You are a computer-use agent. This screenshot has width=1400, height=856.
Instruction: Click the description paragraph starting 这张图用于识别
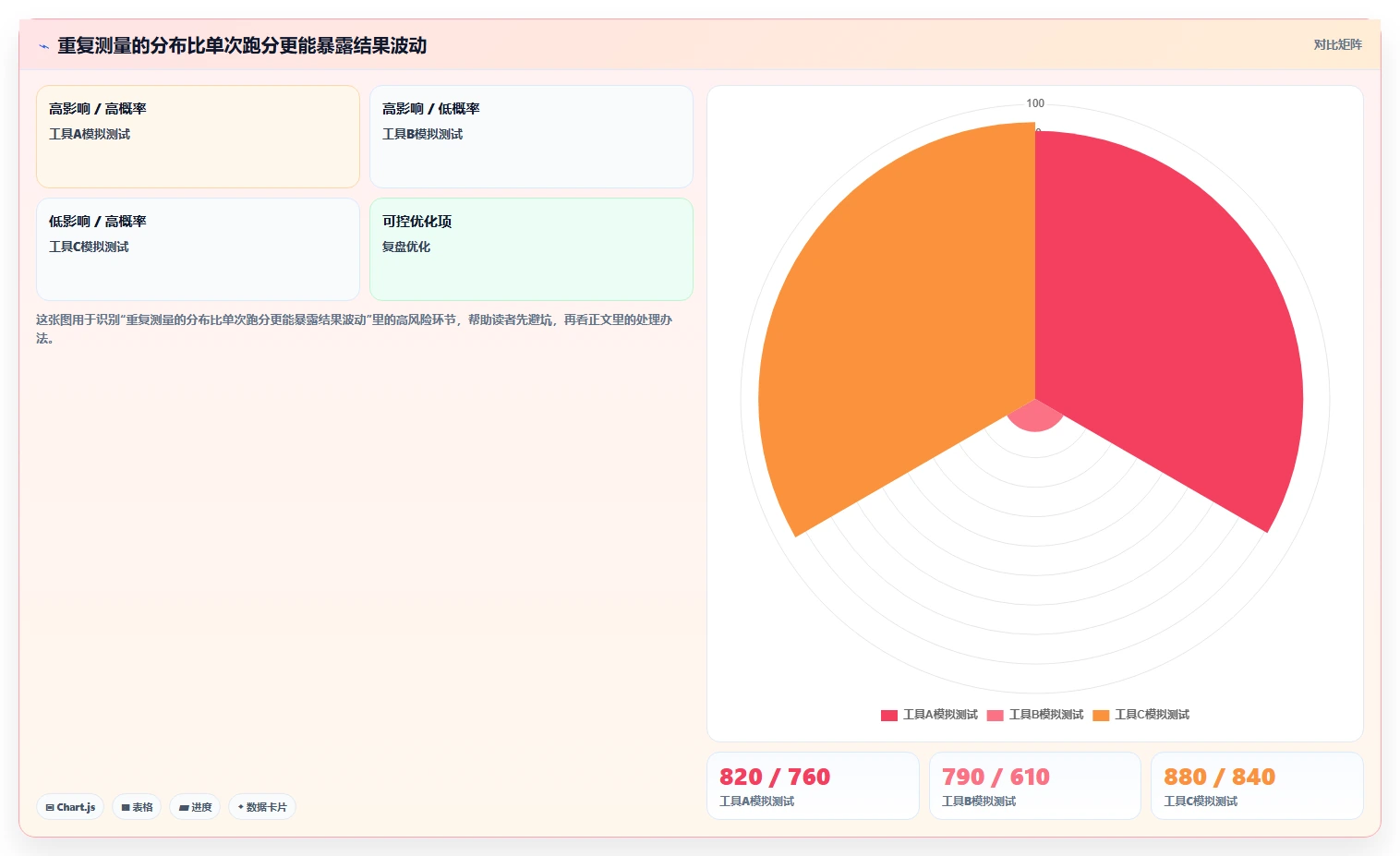click(x=355, y=329)
